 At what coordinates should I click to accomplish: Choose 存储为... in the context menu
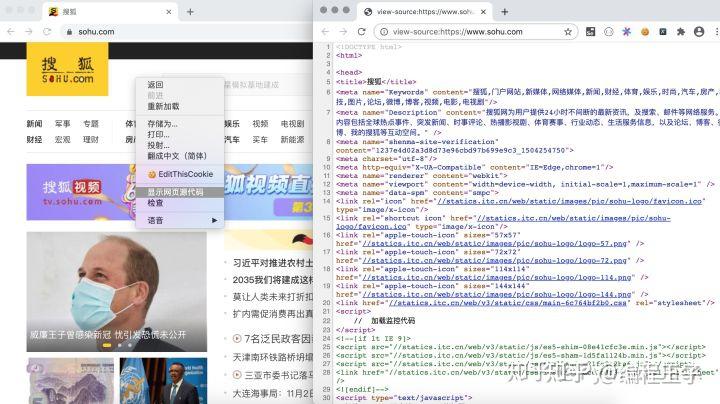click(x=162, y=123)
